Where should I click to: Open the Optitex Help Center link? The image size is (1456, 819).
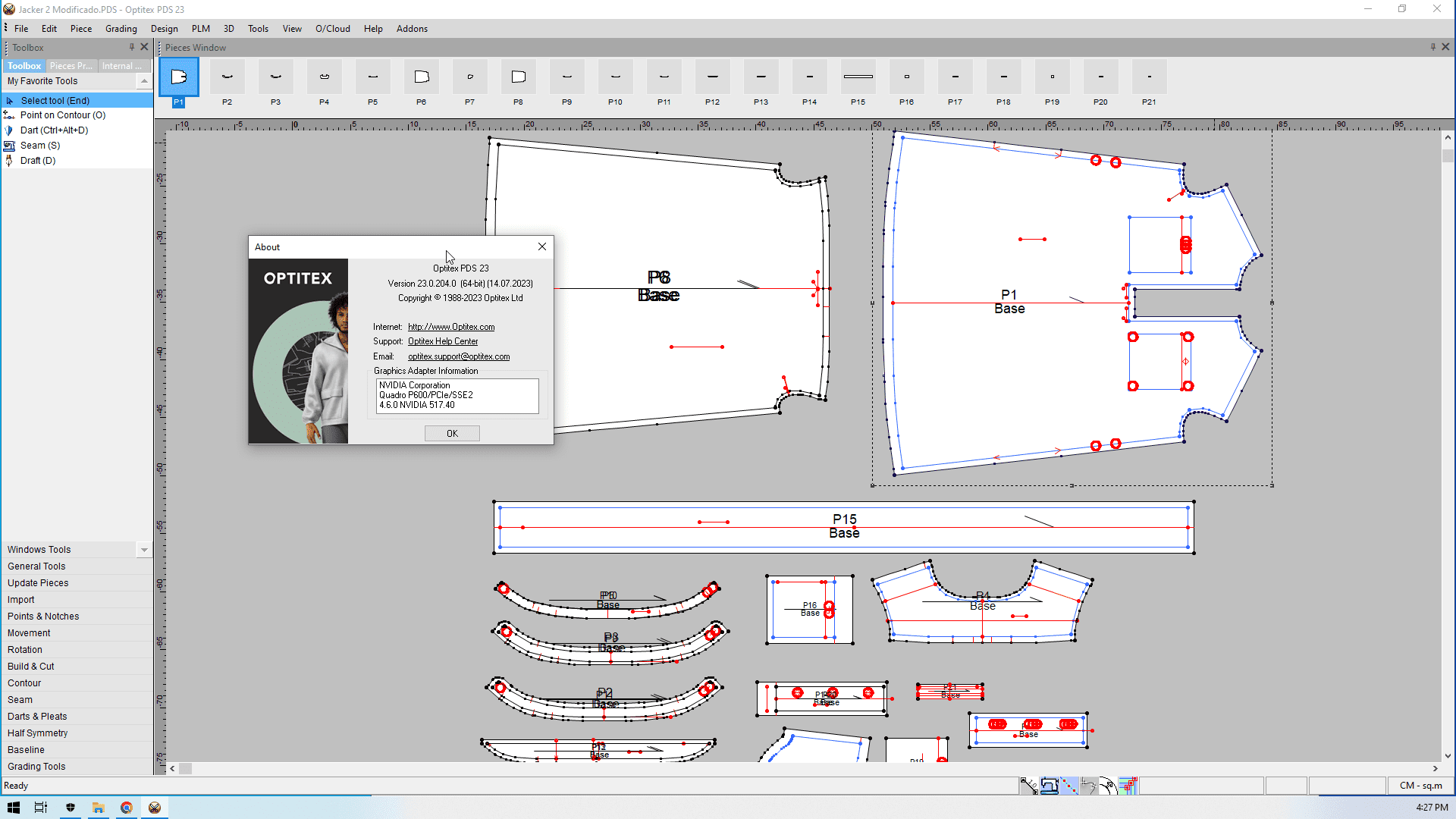point(443,341)
